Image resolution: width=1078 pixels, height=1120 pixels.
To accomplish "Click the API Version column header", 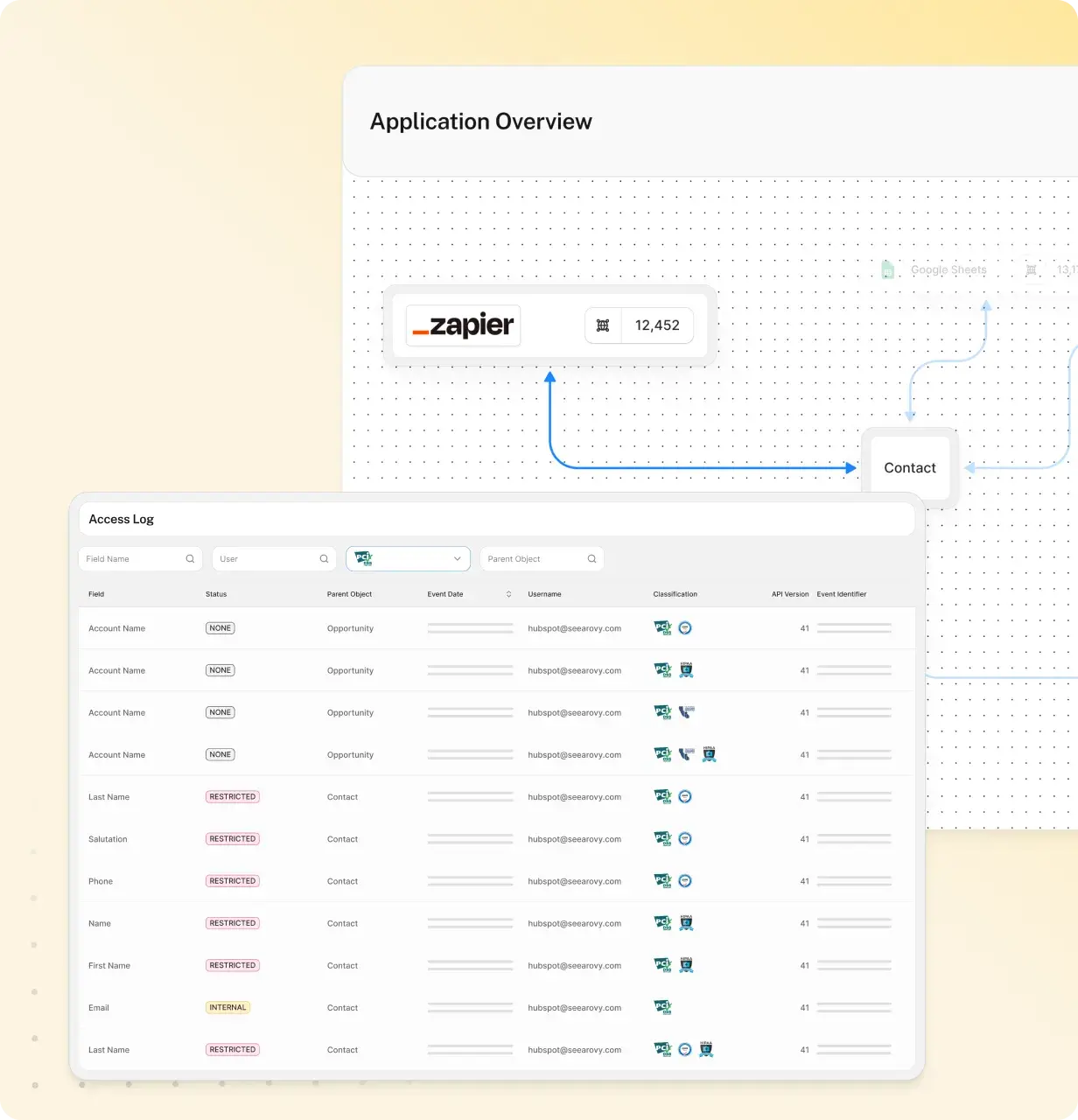I will pyautogui.click(x=790, y=594).
